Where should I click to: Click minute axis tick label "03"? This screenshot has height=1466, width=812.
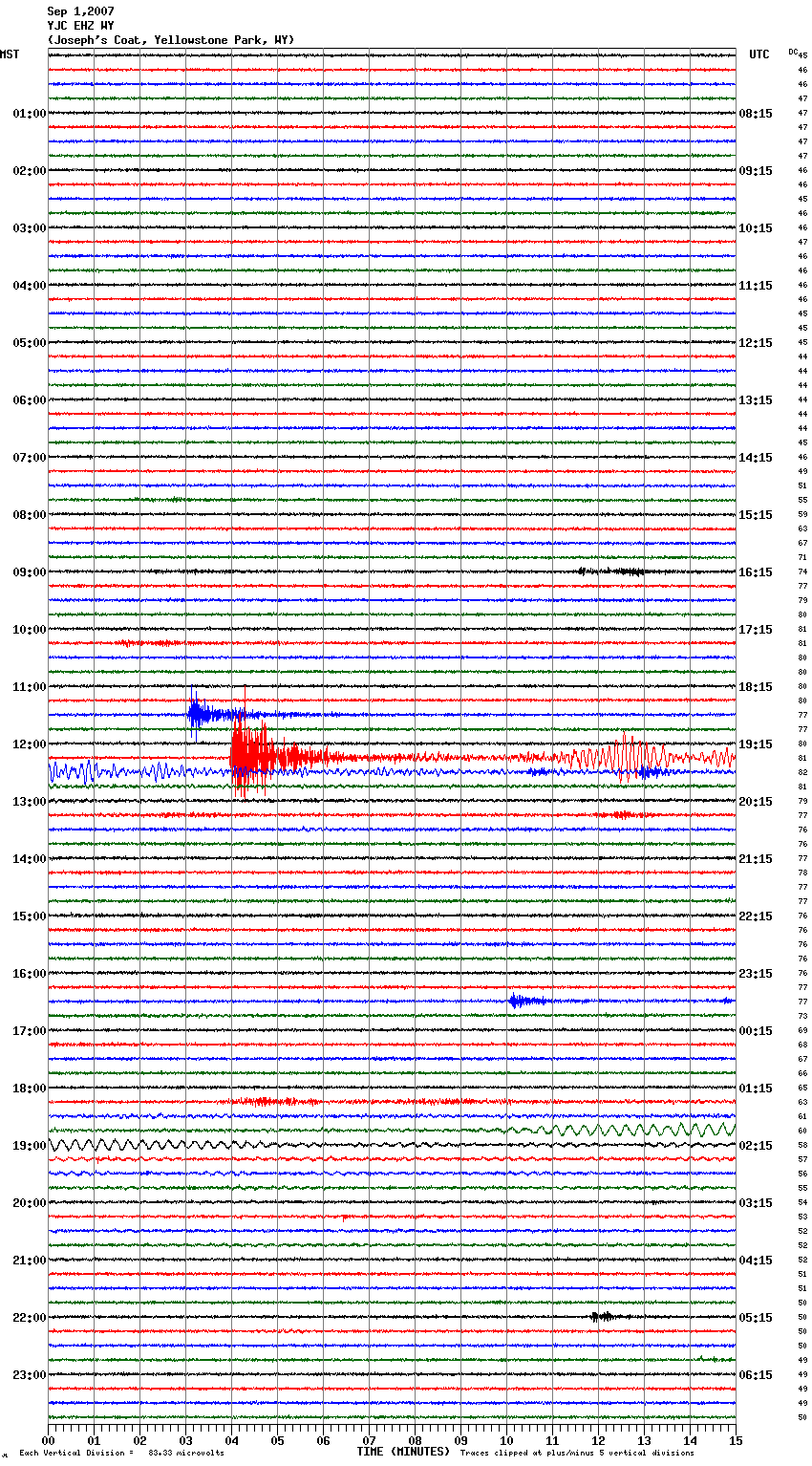[185, 1440]
